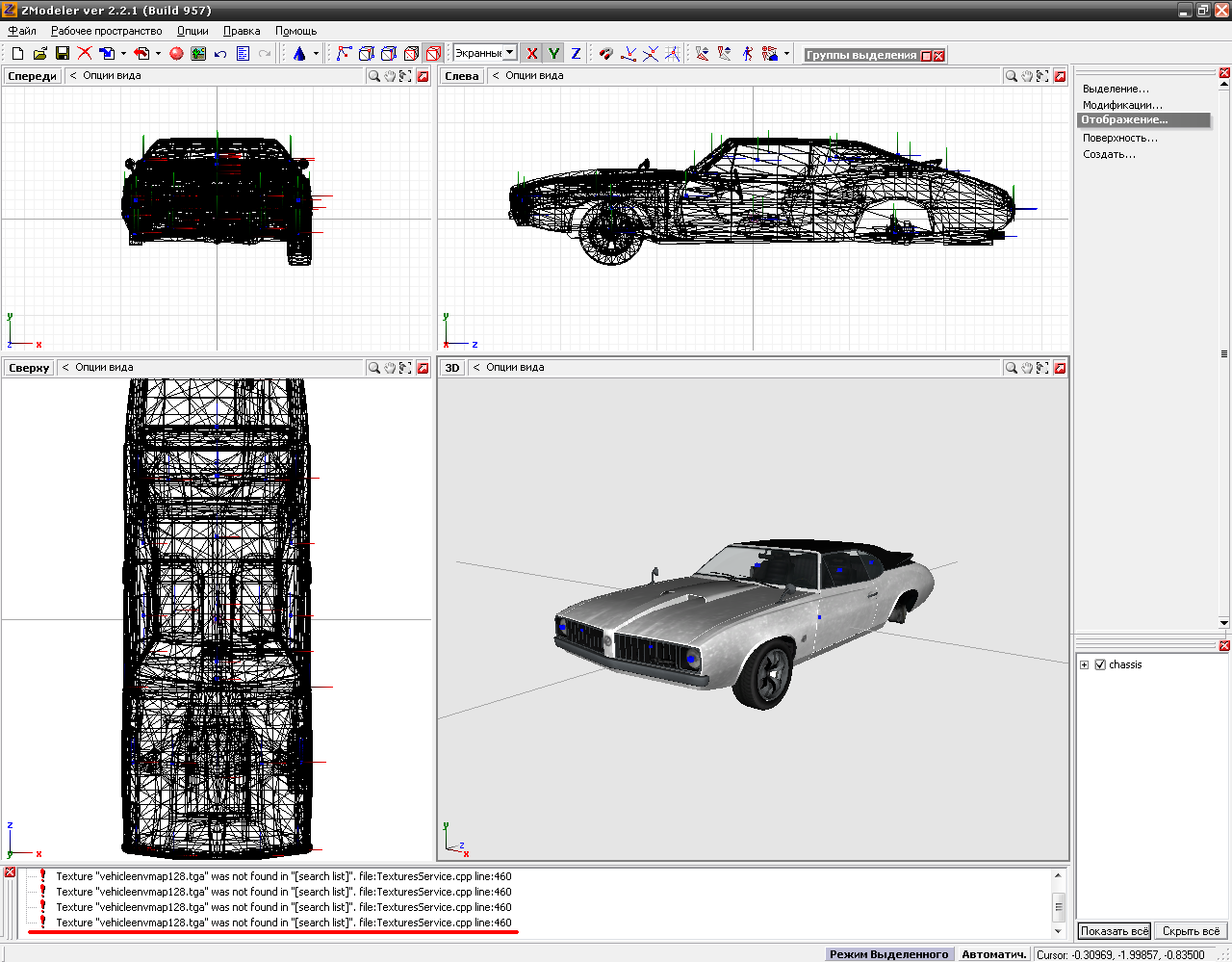Image resolution: width=1232 pixels, height=962 pixels.
Task: Click the pan hand in Спереди viewport
Action: point(390,76)
